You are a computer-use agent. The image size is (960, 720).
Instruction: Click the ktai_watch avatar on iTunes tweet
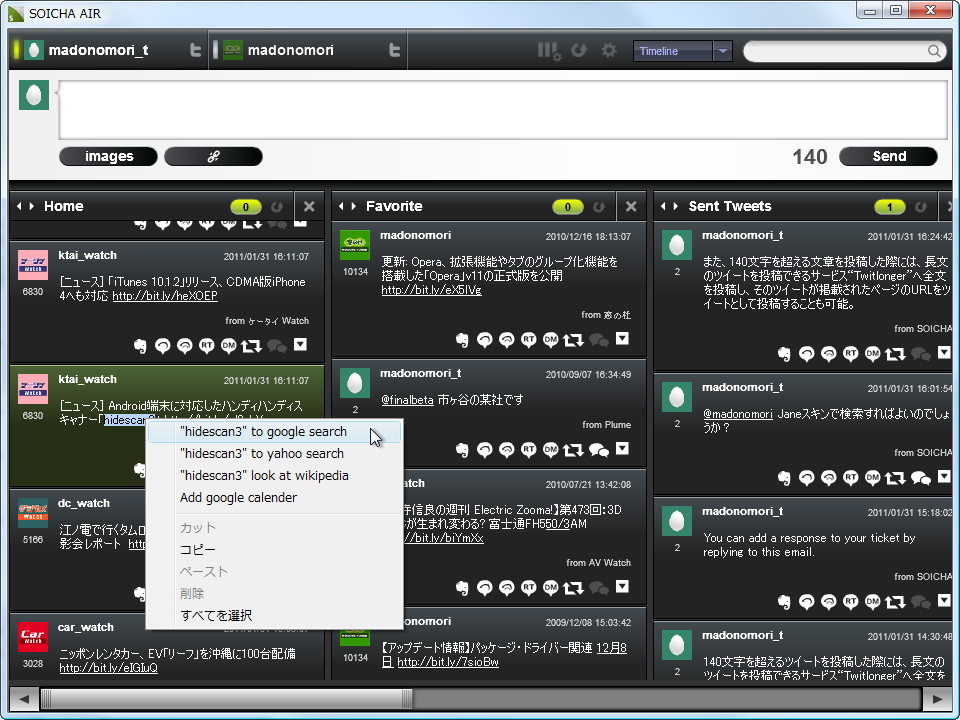click(x=33, y=265)
